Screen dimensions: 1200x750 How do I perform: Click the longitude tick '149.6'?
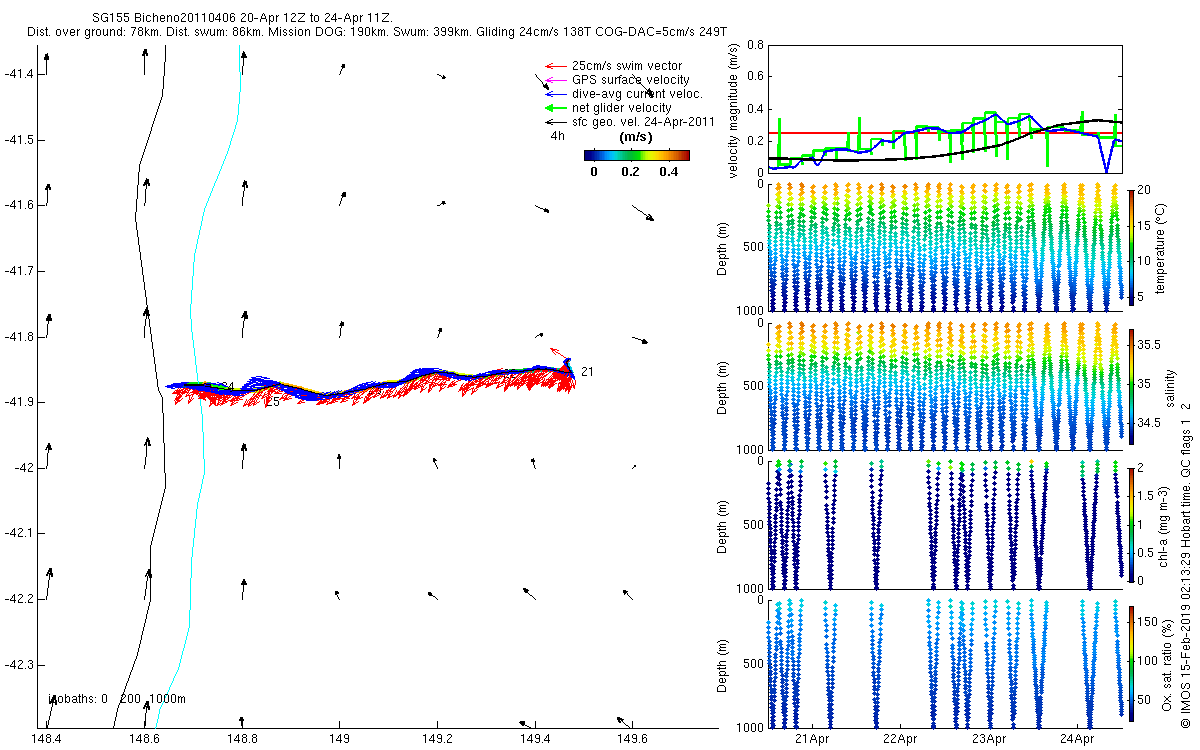click(x=633, y=739)
